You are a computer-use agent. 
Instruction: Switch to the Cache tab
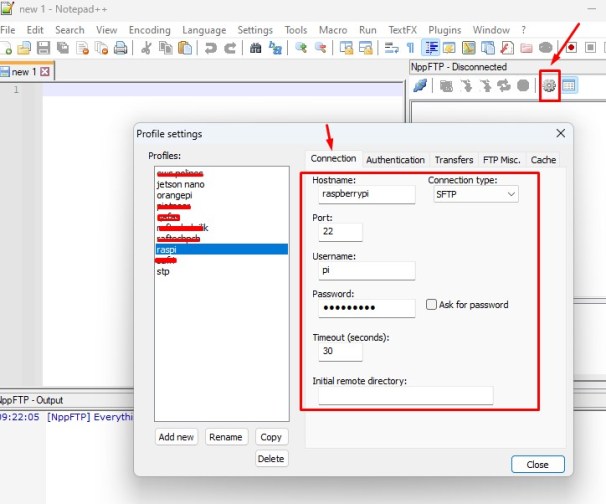point(543,160)
